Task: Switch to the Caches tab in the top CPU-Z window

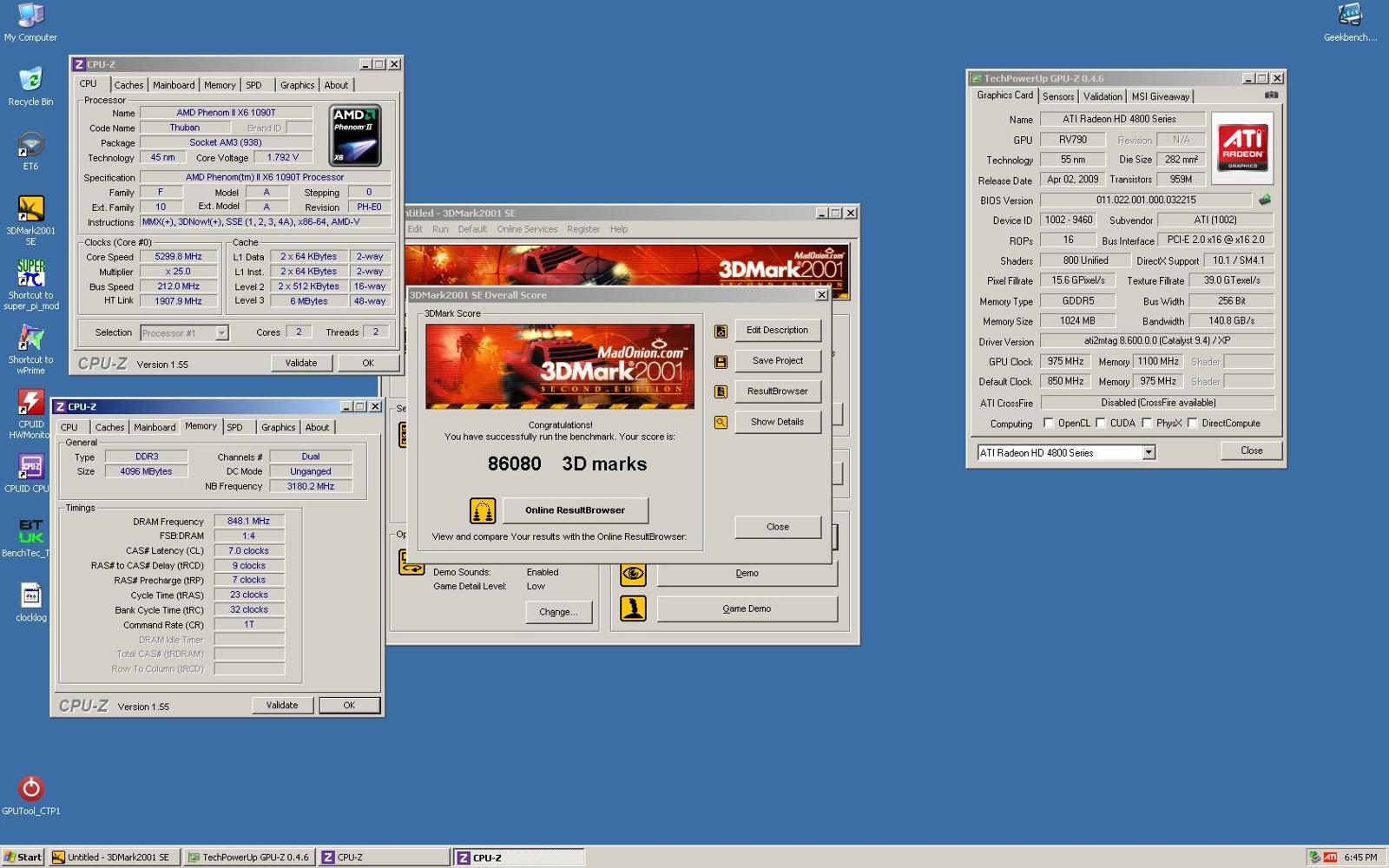Action: (128, 85)
